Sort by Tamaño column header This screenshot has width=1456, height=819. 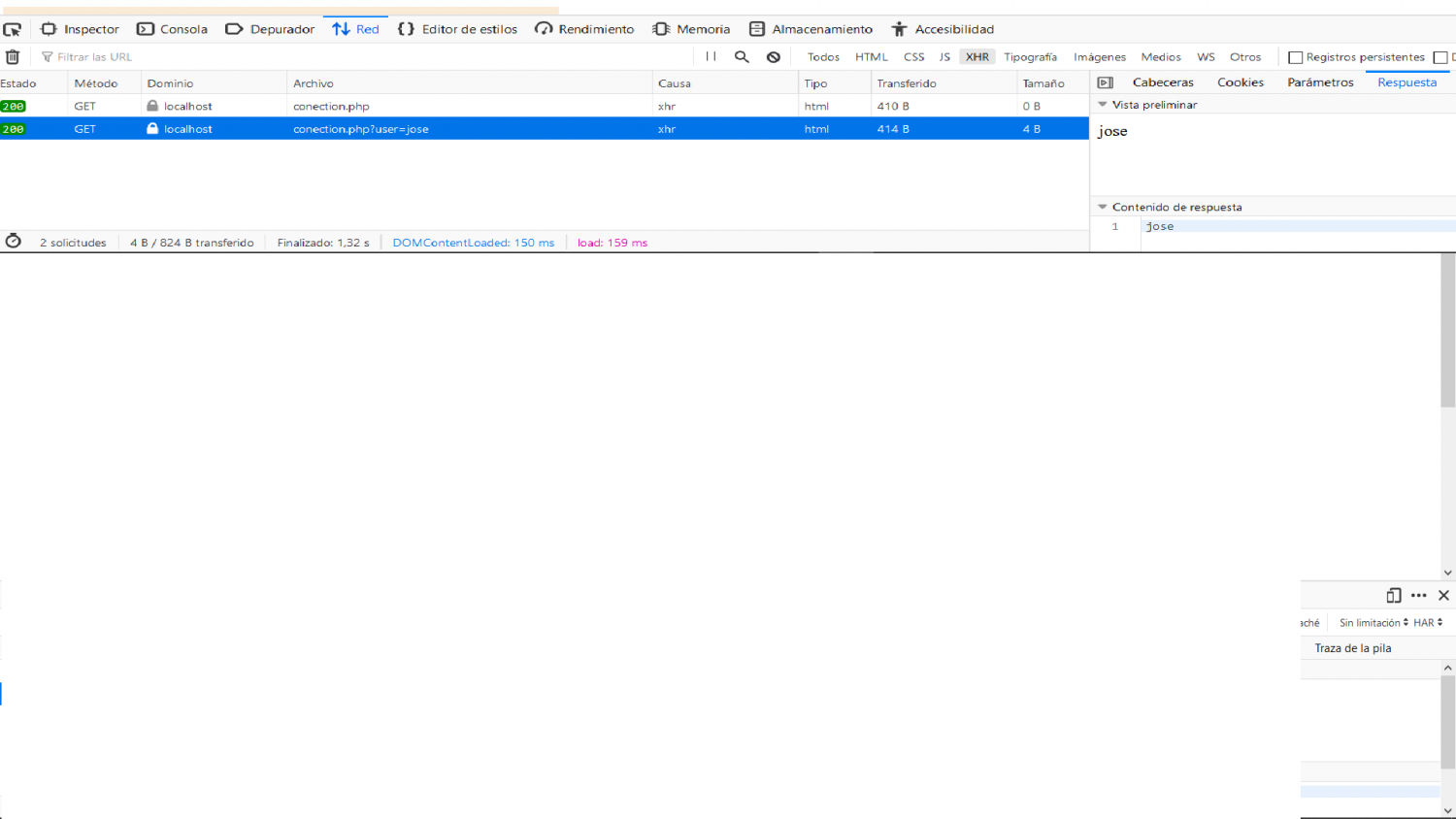(x=1052, y=83)
